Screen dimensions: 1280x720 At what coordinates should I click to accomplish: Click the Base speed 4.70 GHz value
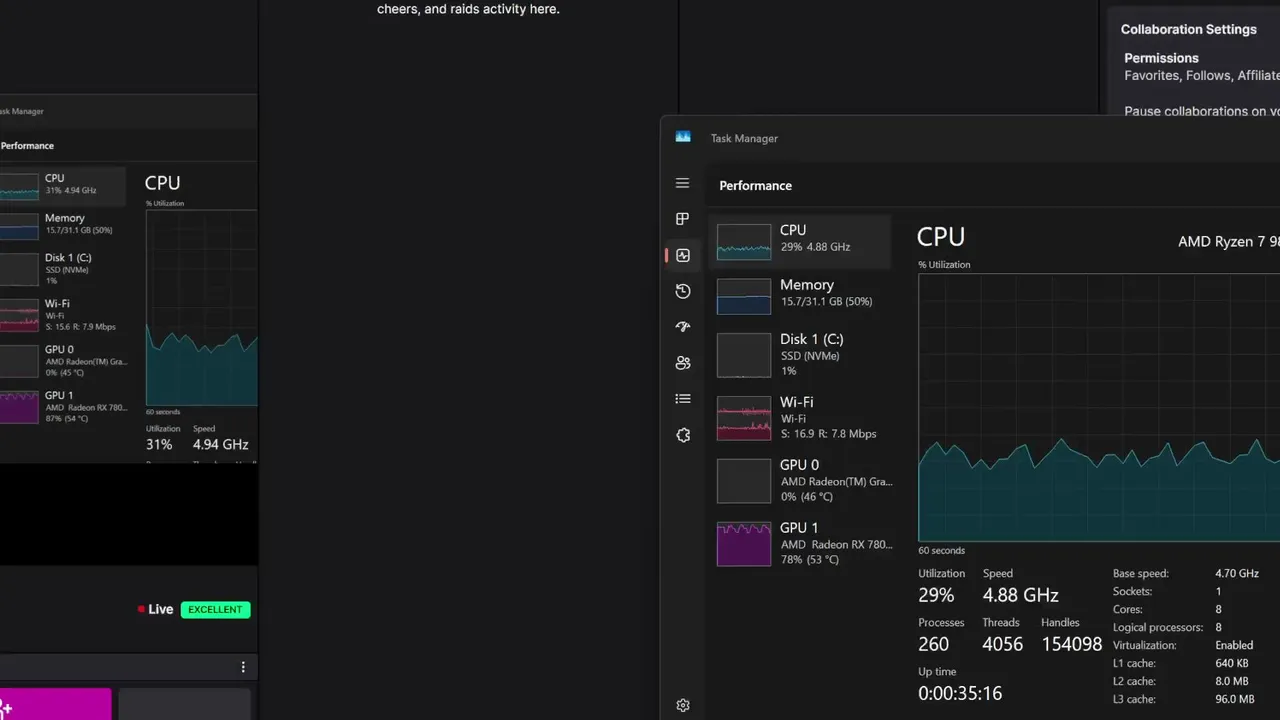[x=1237, y=574]
